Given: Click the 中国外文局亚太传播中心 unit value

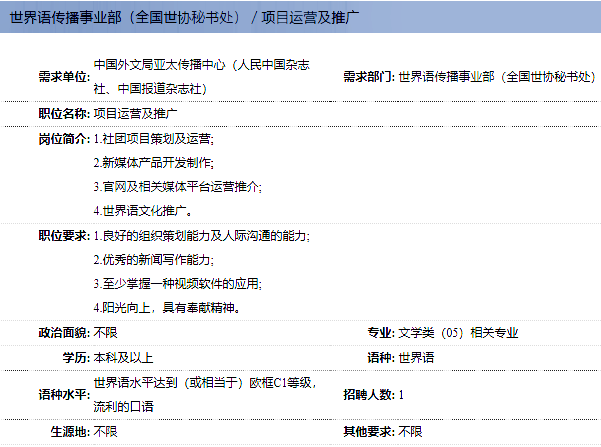Looking at the screenshot, I should coord(201,77).
